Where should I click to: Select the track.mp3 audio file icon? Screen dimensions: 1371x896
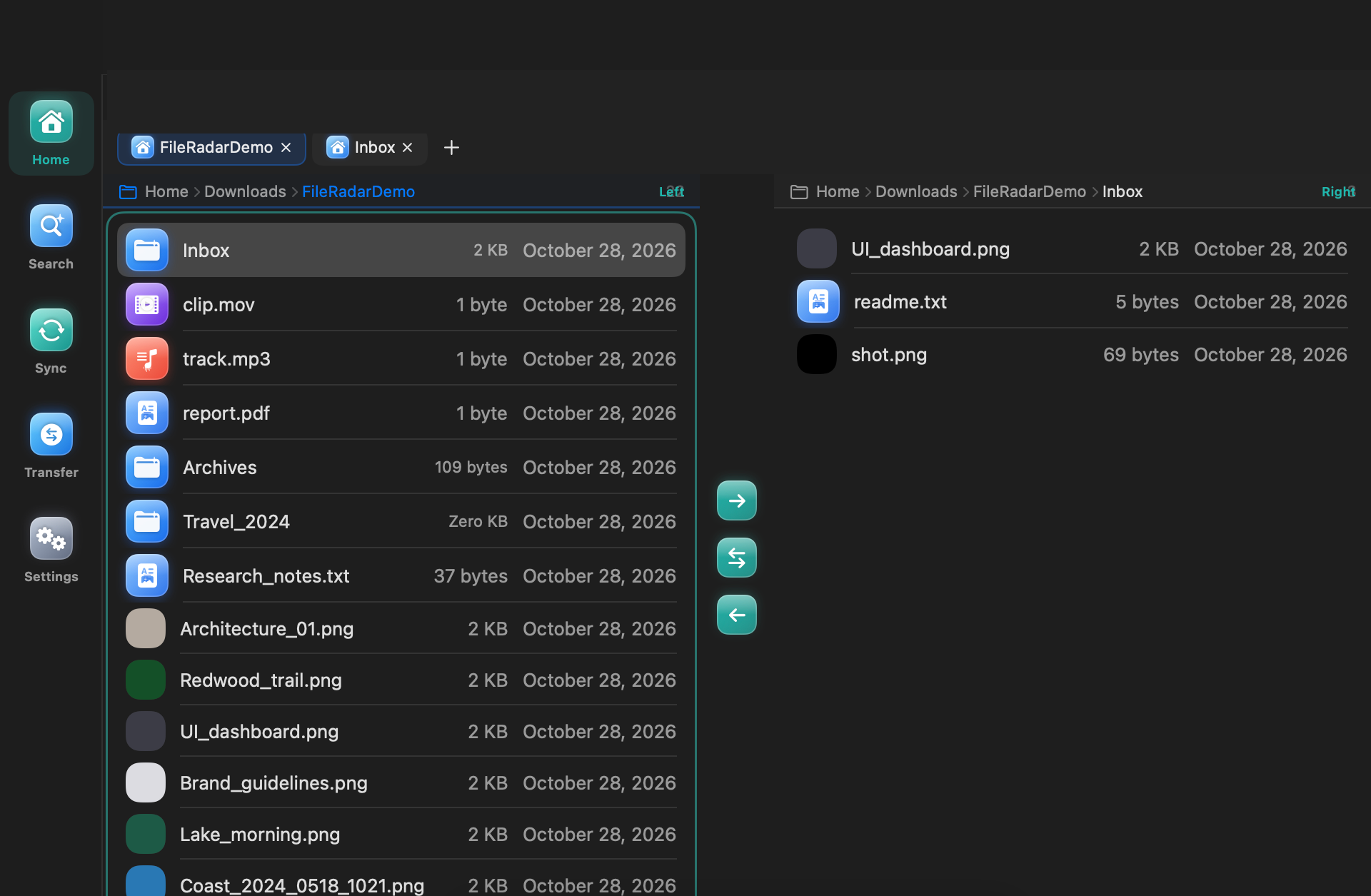point(147,358)
